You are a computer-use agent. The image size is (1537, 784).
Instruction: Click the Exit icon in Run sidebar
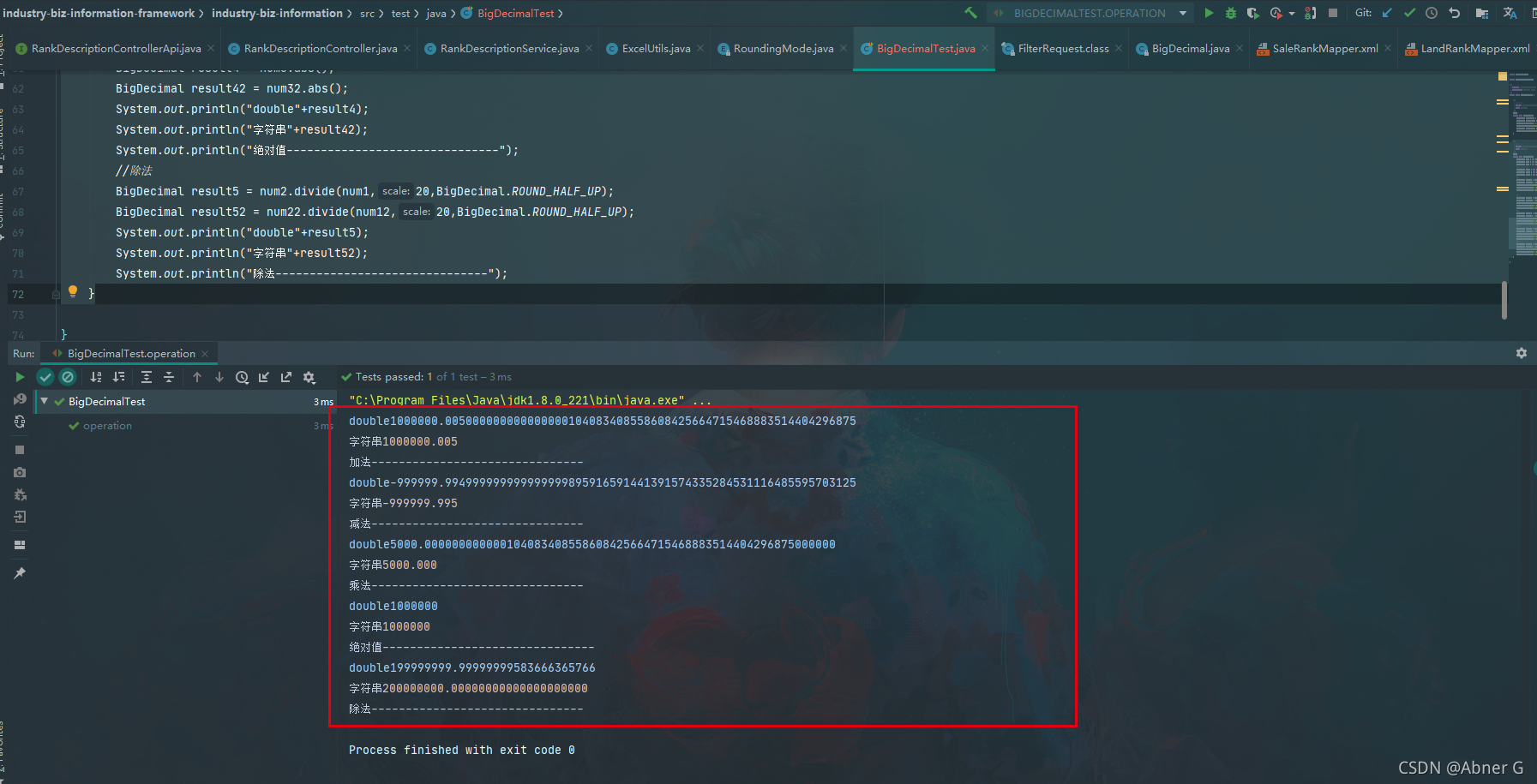20,517
